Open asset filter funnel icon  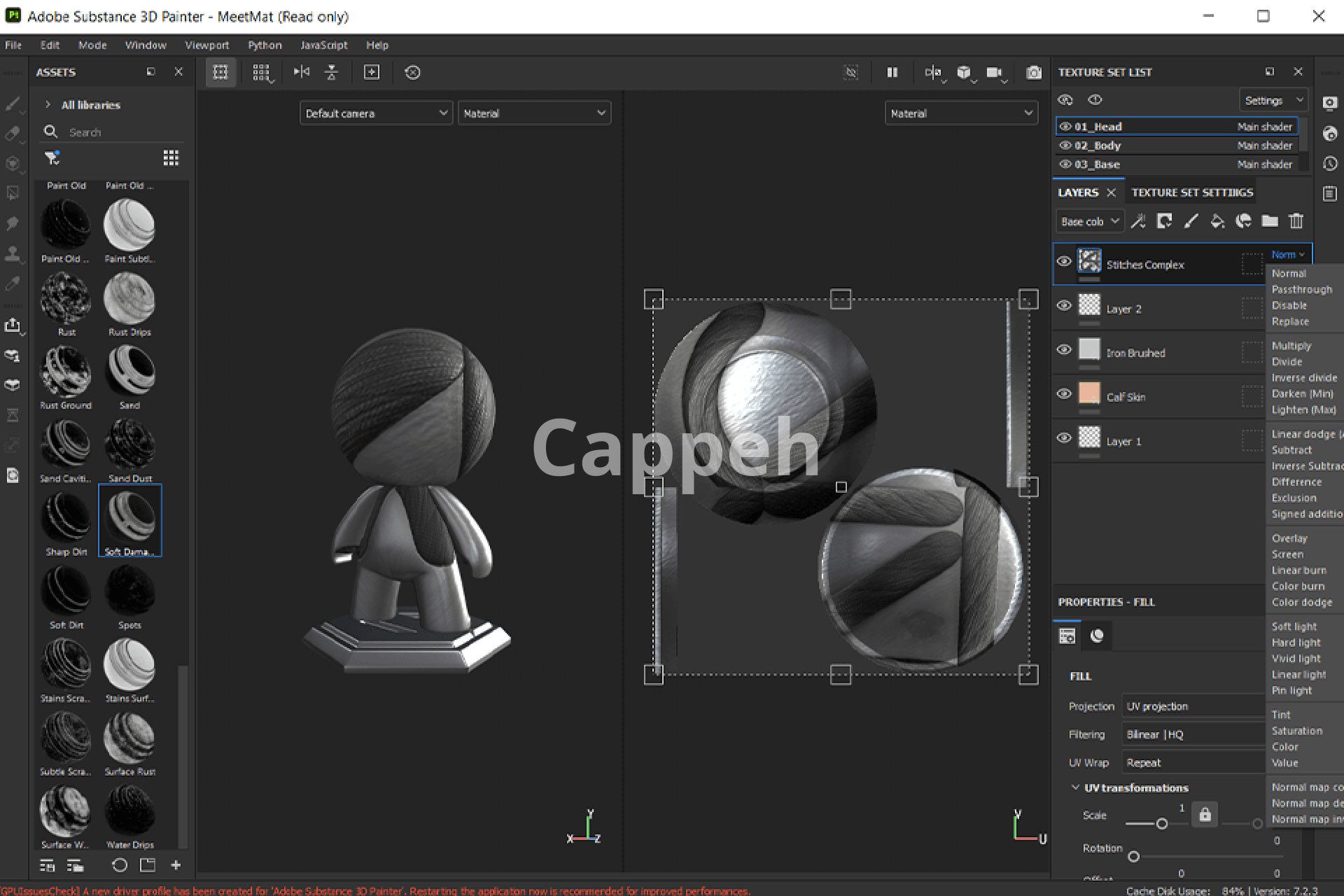tap(52, 158)
